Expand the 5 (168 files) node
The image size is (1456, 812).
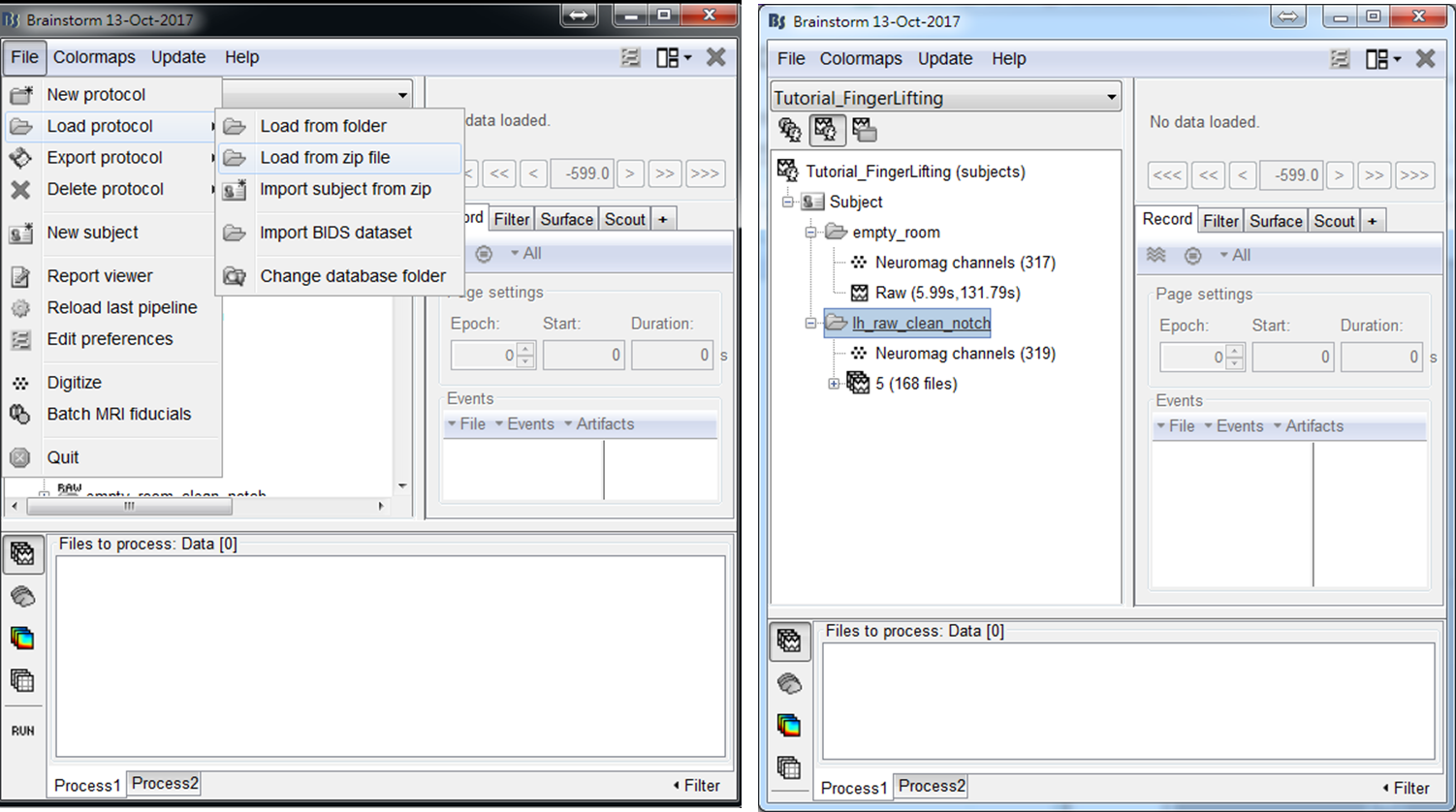(834, 384)
